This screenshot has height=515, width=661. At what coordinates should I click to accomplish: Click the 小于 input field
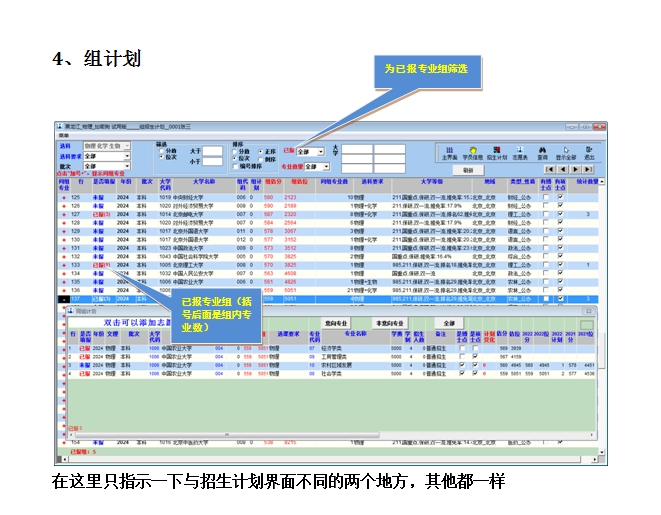coord(212,161)
